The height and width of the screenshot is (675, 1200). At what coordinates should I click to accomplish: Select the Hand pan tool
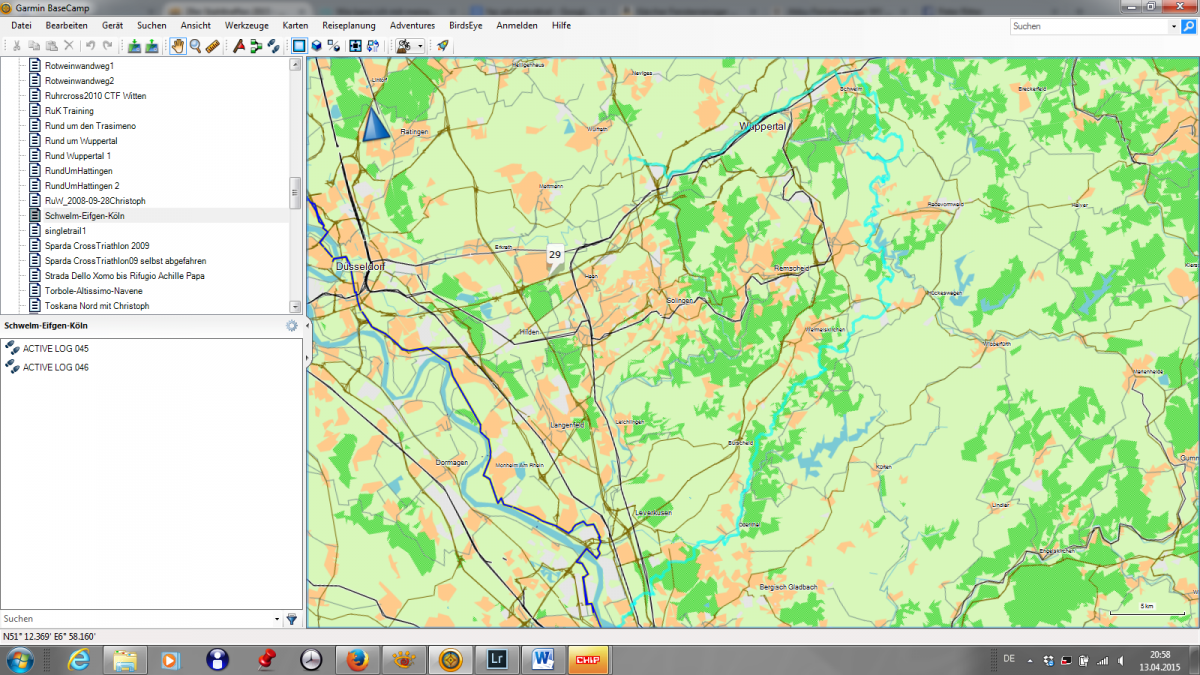pyautogui.click(x=178, y=46)
